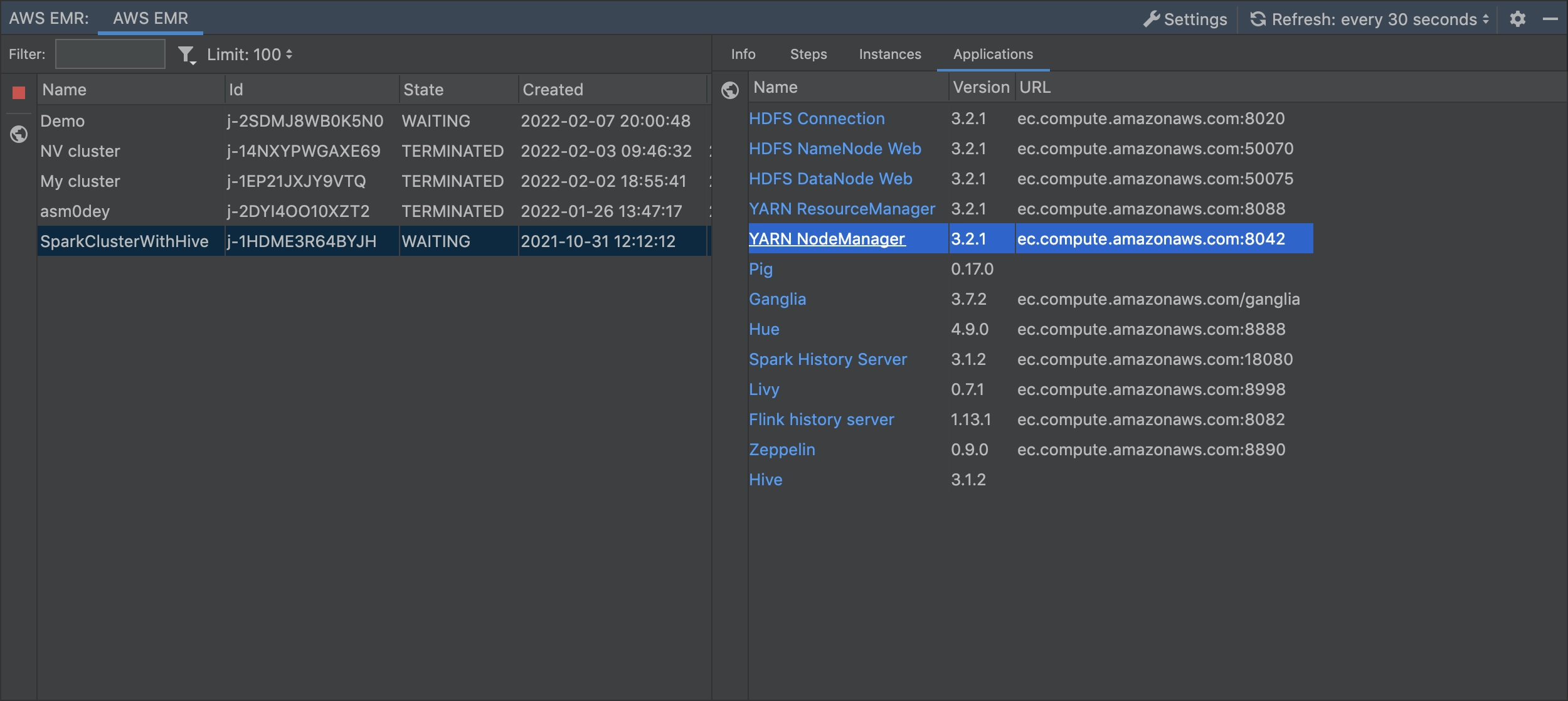Open the Ganglia link
The height and width of the screenshot is (701, 1568).
click(777, 299)
